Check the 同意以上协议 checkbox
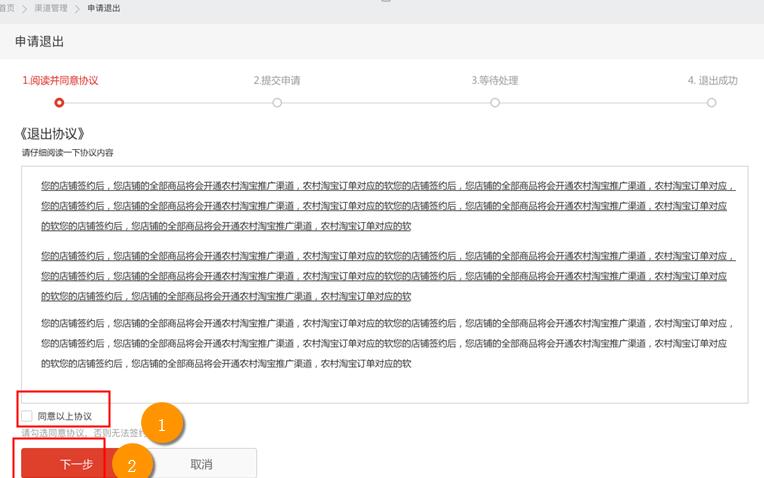This screenshot has width=764, height=478. [x=27, y=416]
